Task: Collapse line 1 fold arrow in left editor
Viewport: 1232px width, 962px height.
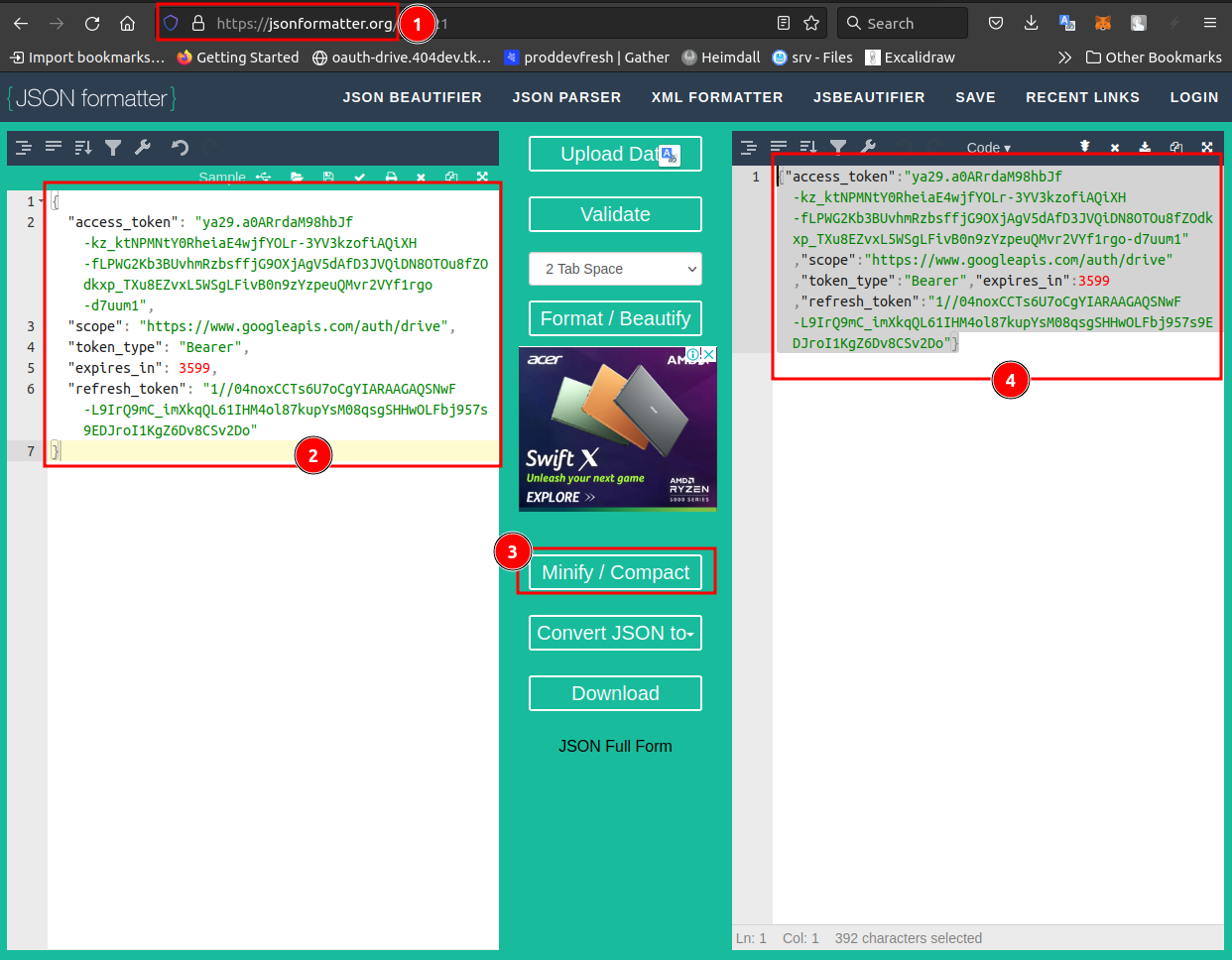Action: [x=42, y=201]
